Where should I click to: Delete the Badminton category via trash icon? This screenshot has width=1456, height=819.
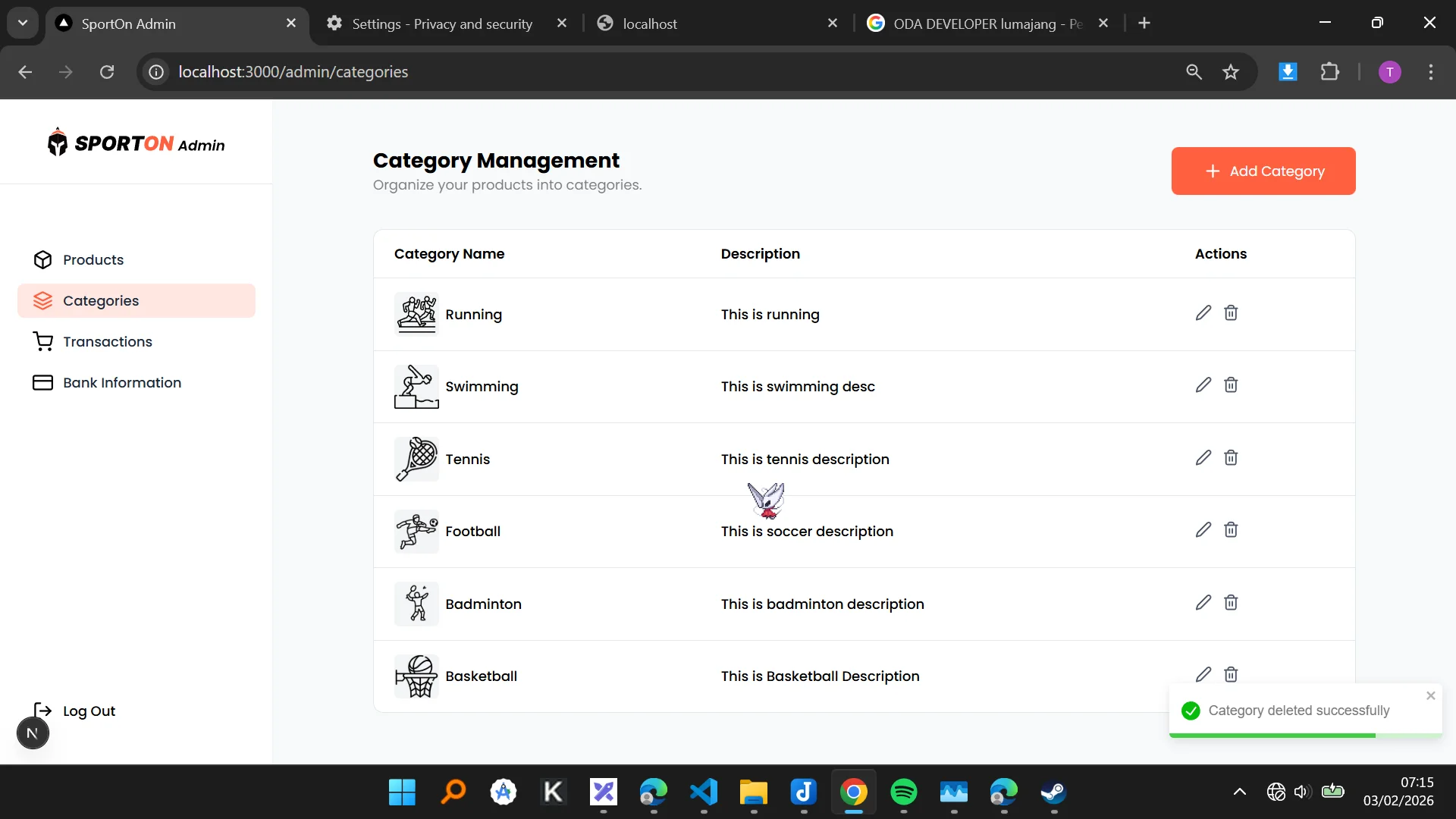[x=1231, y=603]
